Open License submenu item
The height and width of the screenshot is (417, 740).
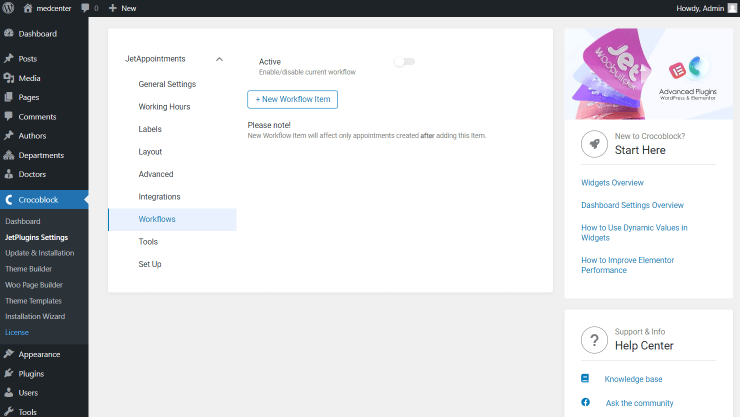(x=17, y=333)
